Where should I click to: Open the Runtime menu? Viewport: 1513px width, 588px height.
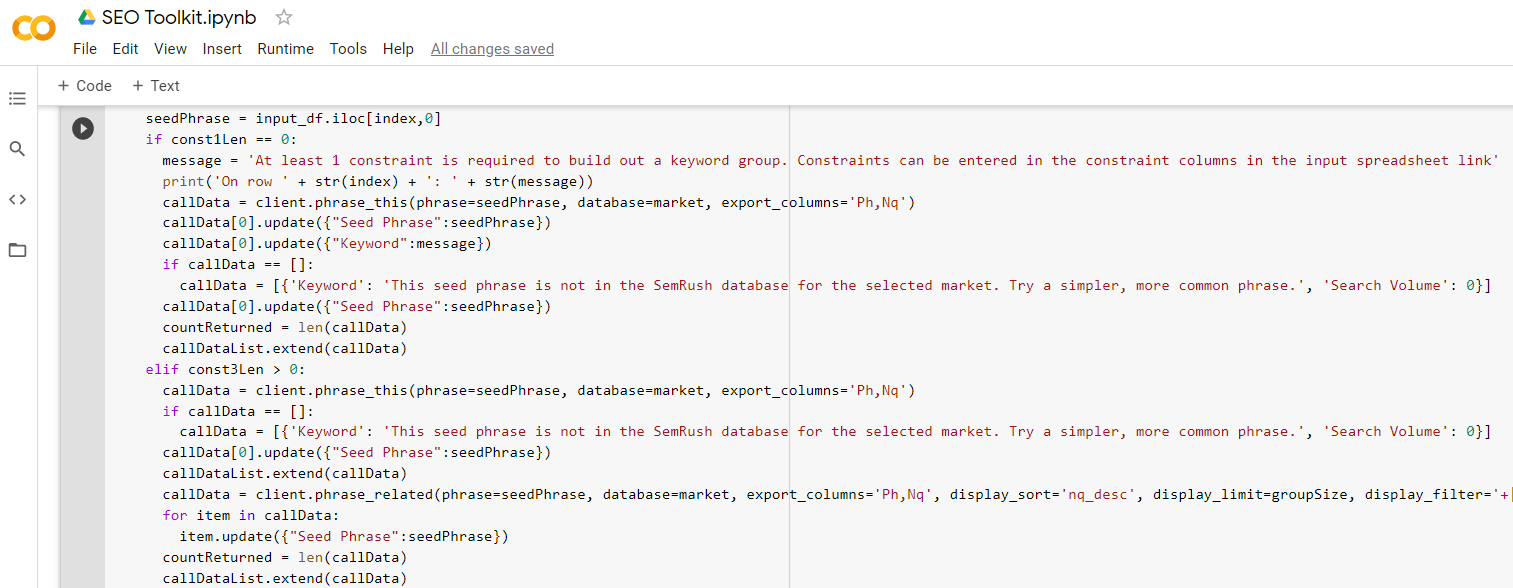[285, 49]
